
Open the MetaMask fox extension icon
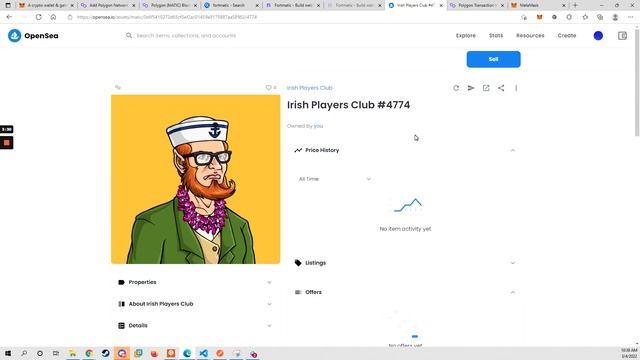539,17
